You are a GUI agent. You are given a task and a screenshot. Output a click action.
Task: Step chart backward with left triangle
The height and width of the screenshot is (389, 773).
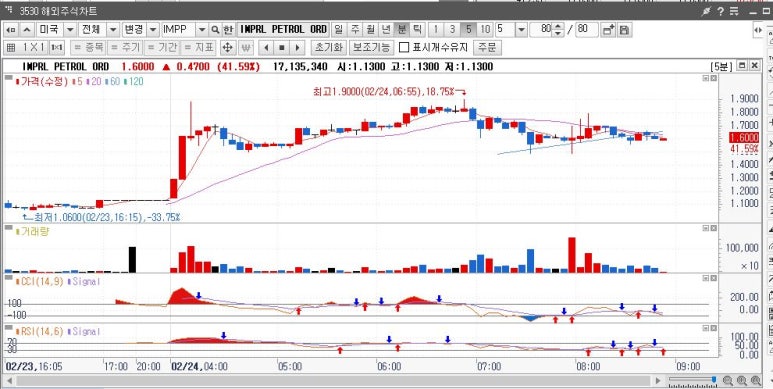click(266, 48)
